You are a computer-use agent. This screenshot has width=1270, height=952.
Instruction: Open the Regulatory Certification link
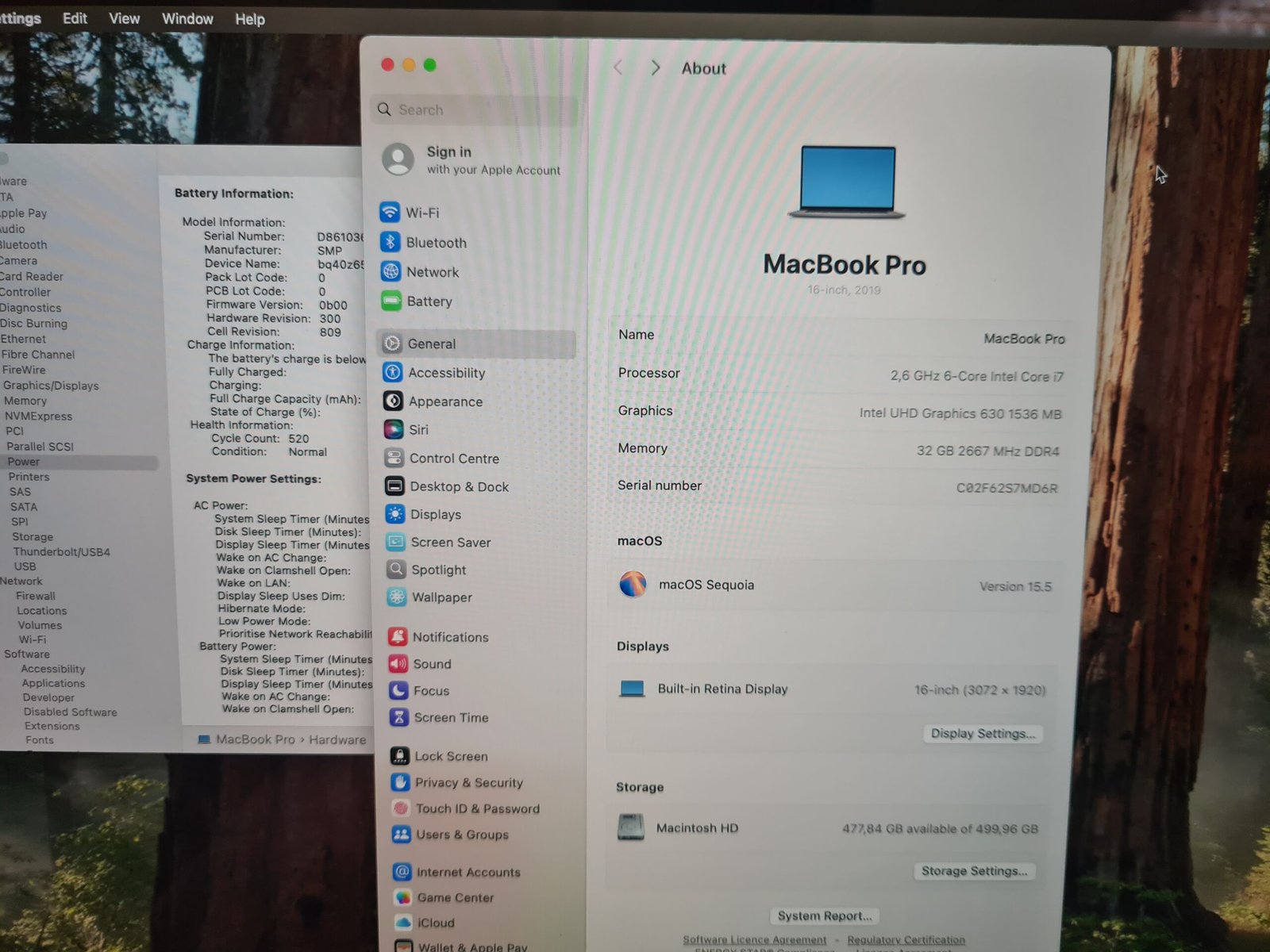[906, 939]
